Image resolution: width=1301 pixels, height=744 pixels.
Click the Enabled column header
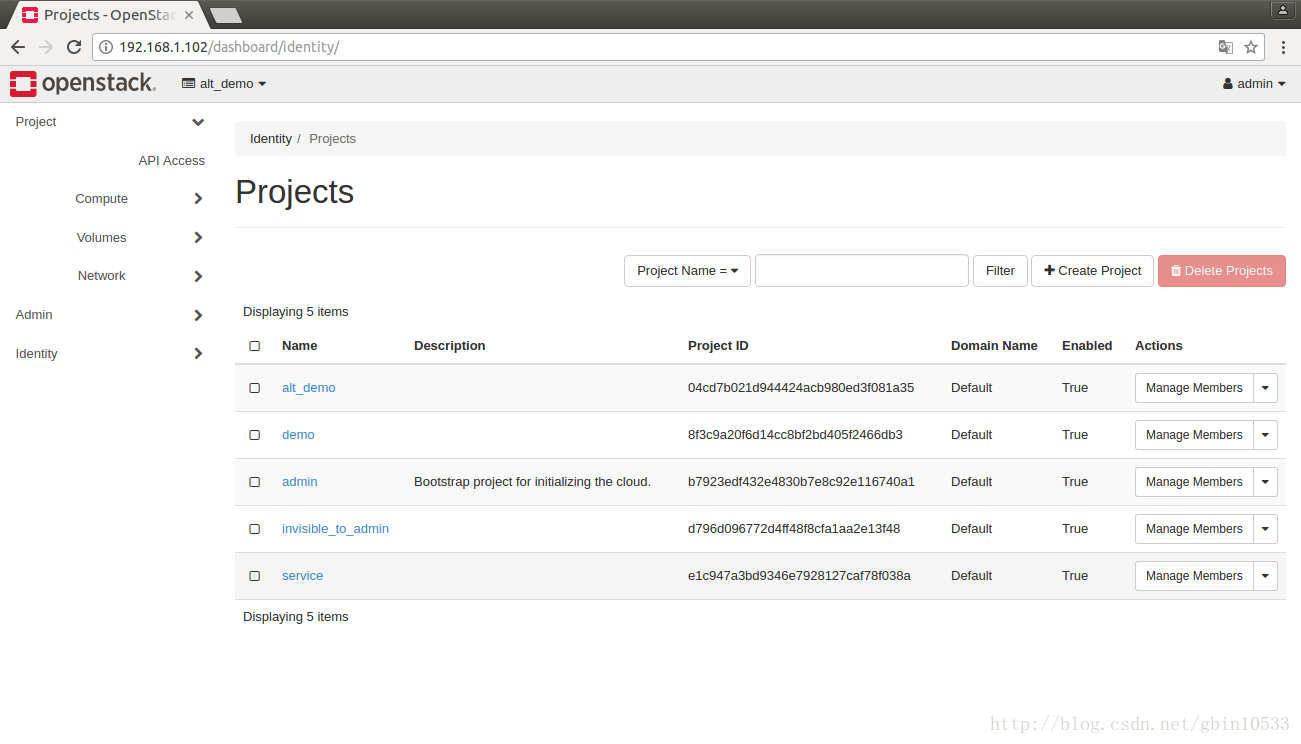(x=1087, y=346)
